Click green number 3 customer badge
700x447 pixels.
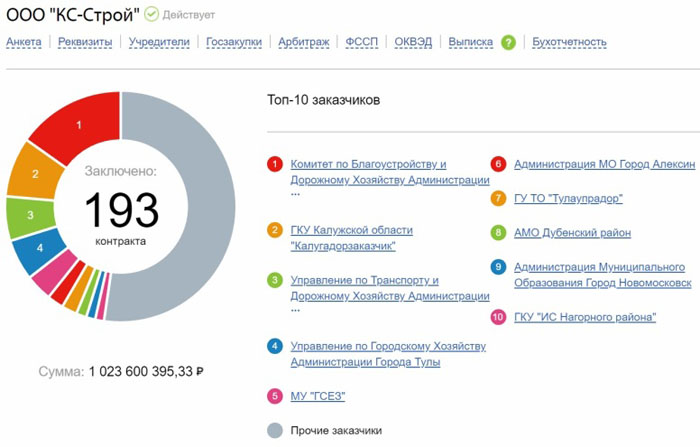274,281
